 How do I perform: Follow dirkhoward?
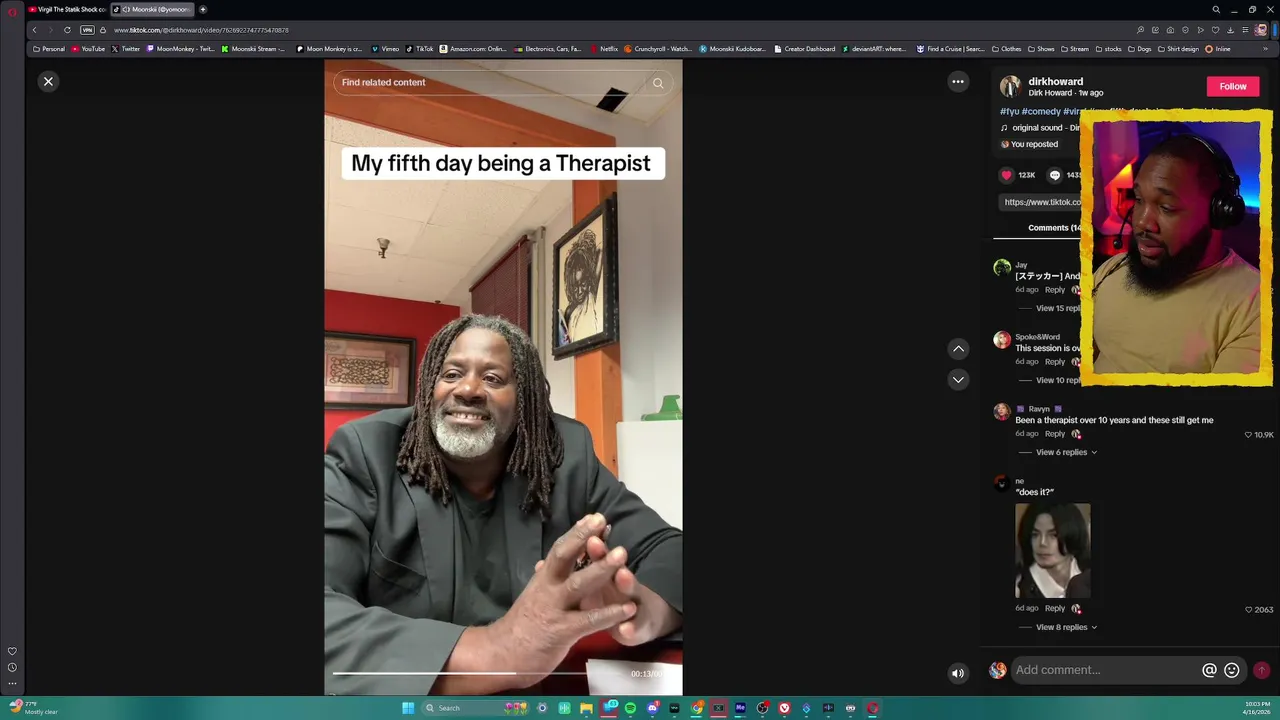pyautogui.click(x=1233, y=86)
